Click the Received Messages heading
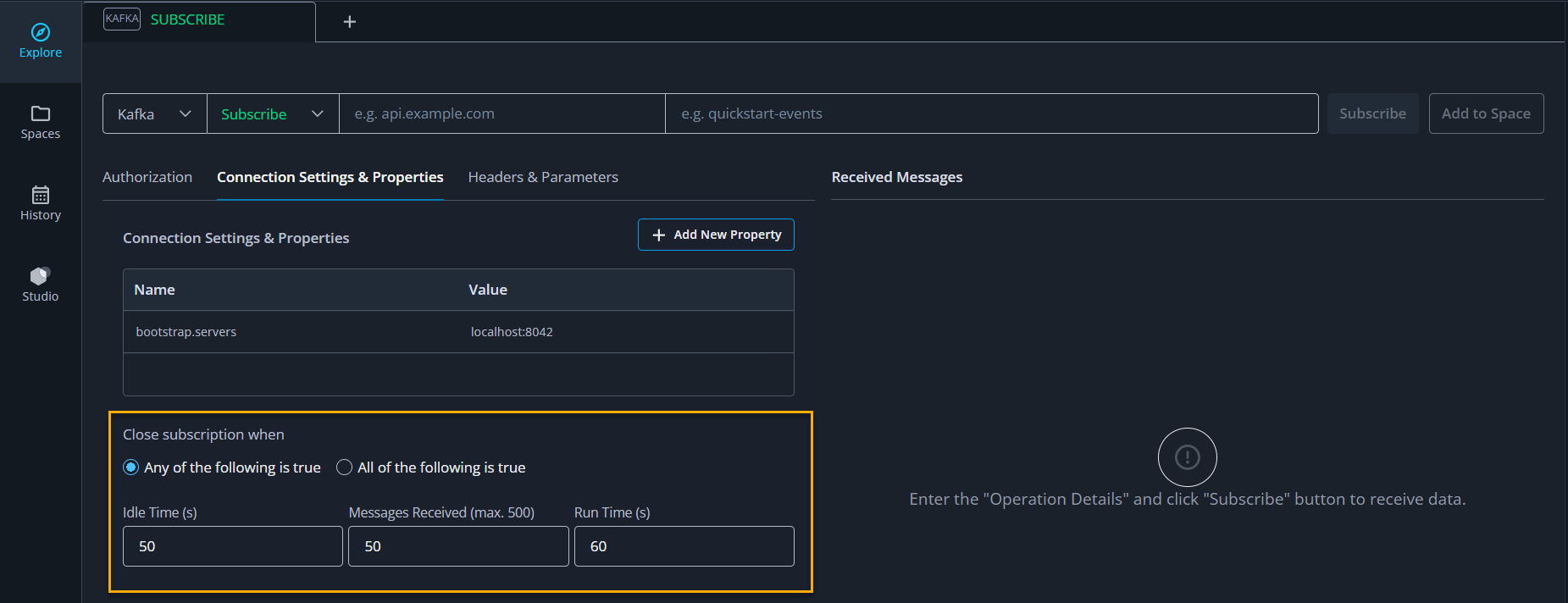 (897, 177)
